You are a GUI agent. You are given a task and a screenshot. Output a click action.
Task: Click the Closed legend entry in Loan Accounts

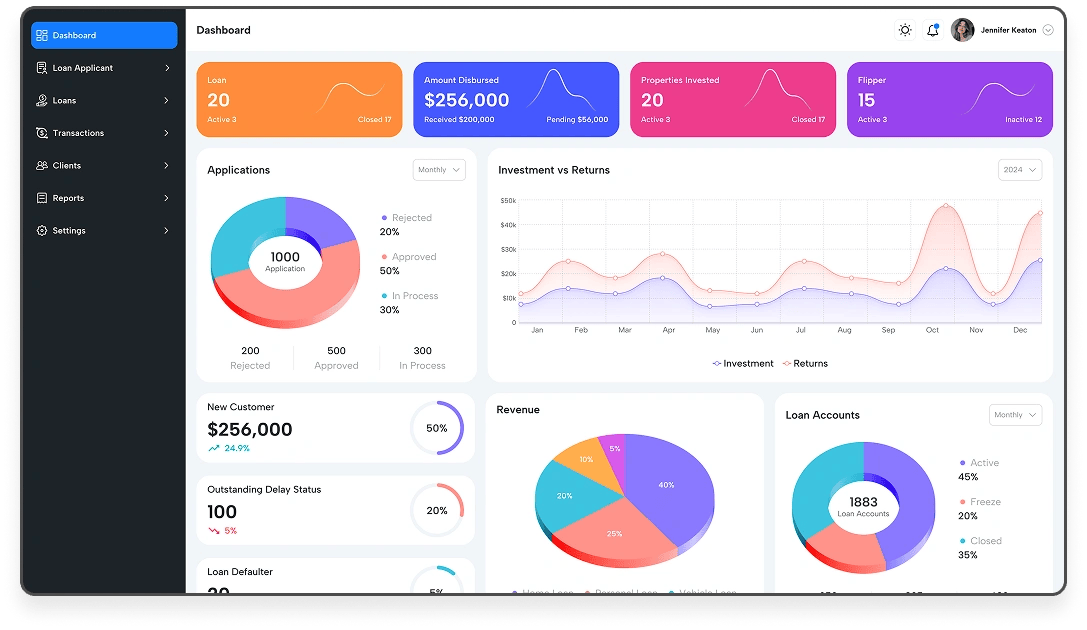coord(980,541)
